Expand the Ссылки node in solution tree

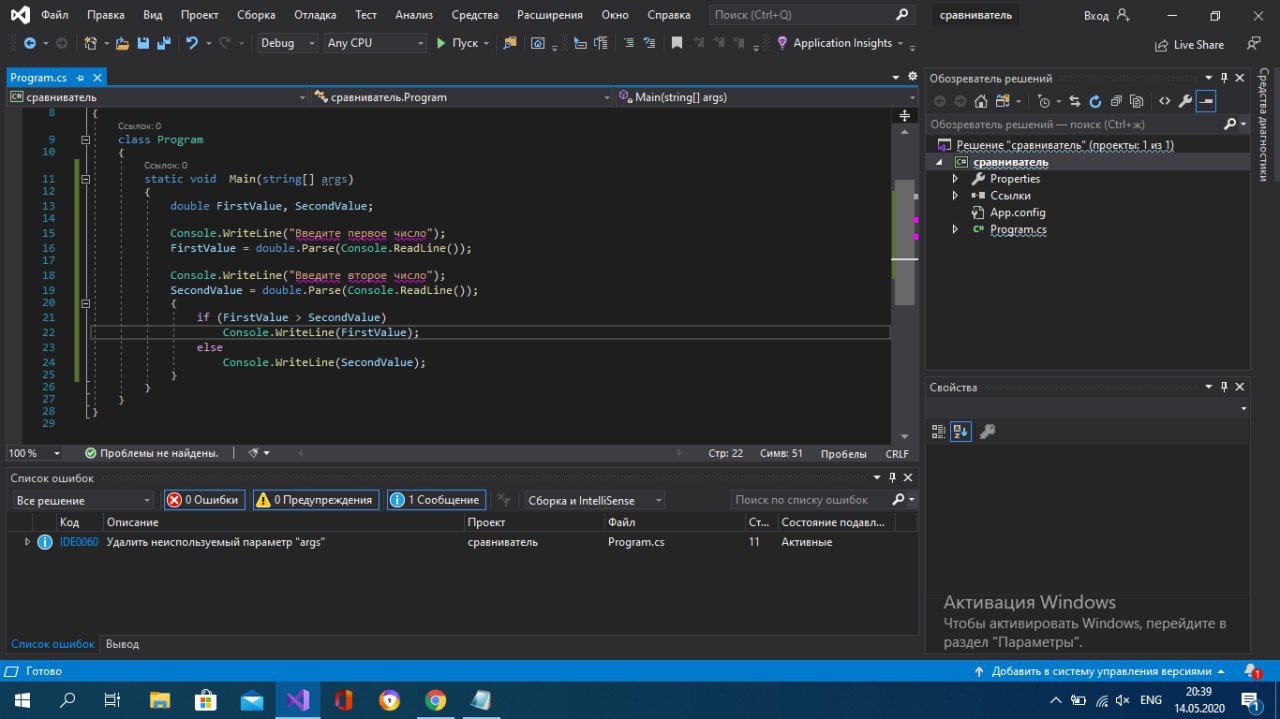coord(955,196)
